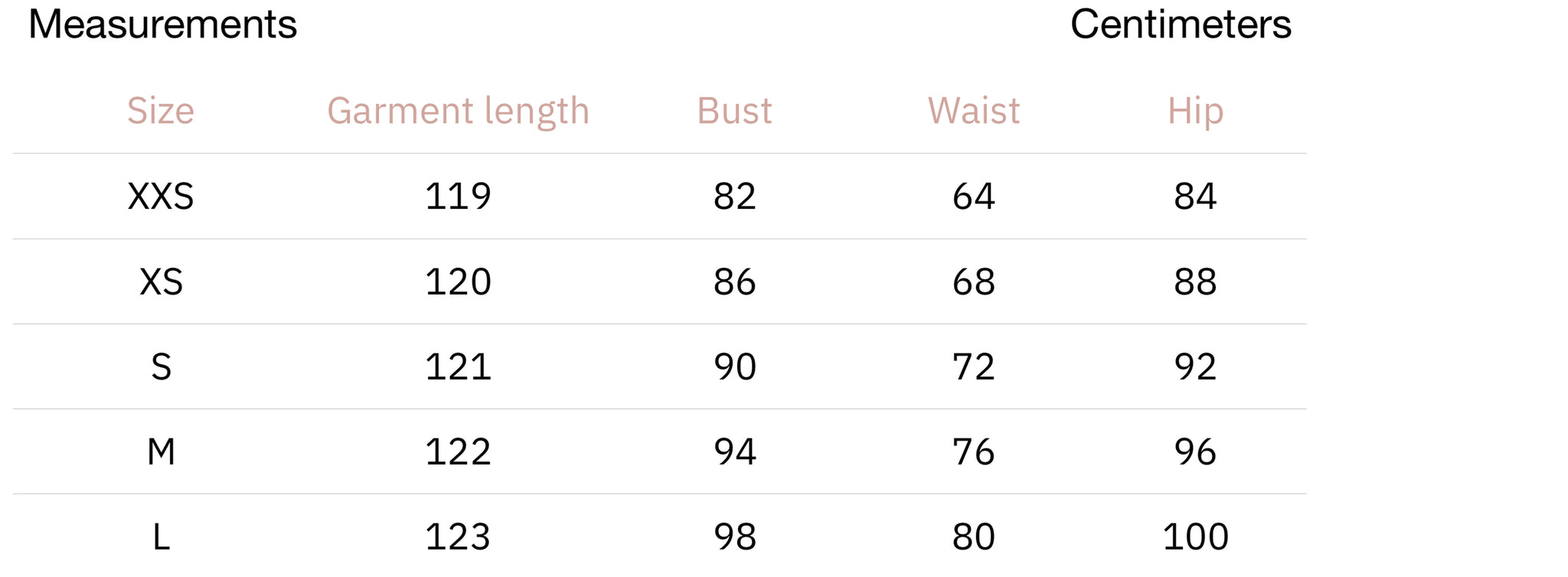
Task: Click the bust value 86
Action: click(x=734, y=282)
